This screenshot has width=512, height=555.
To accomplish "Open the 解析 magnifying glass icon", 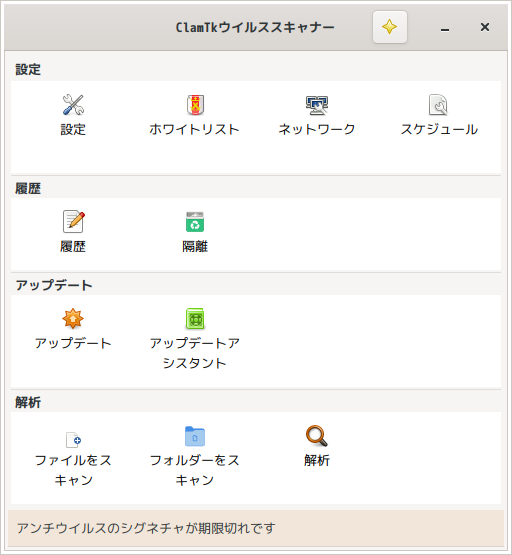I will pyautogui.click(x=317, y=436).
